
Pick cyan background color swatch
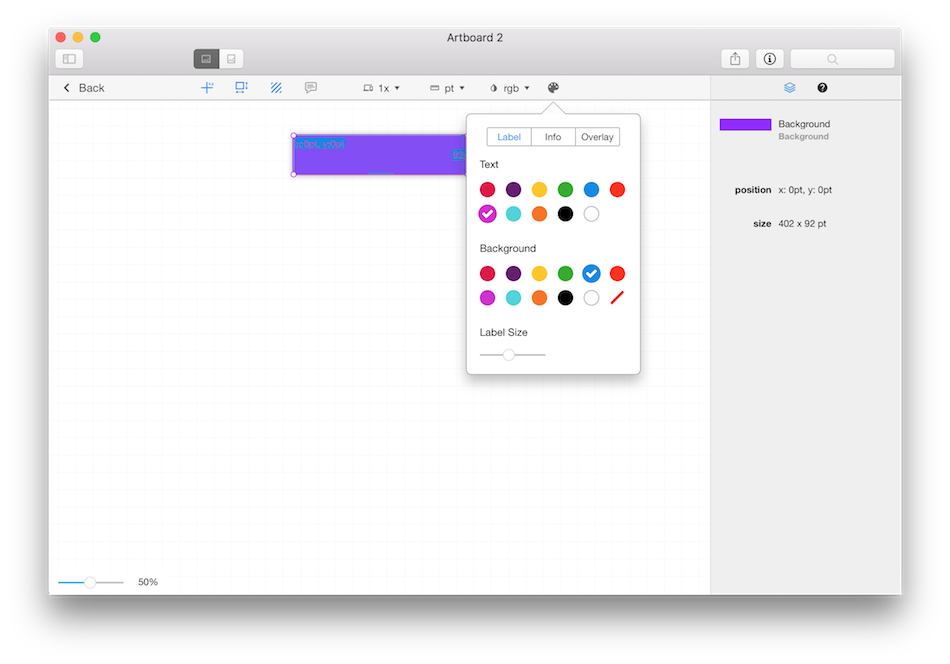[513, 298]
